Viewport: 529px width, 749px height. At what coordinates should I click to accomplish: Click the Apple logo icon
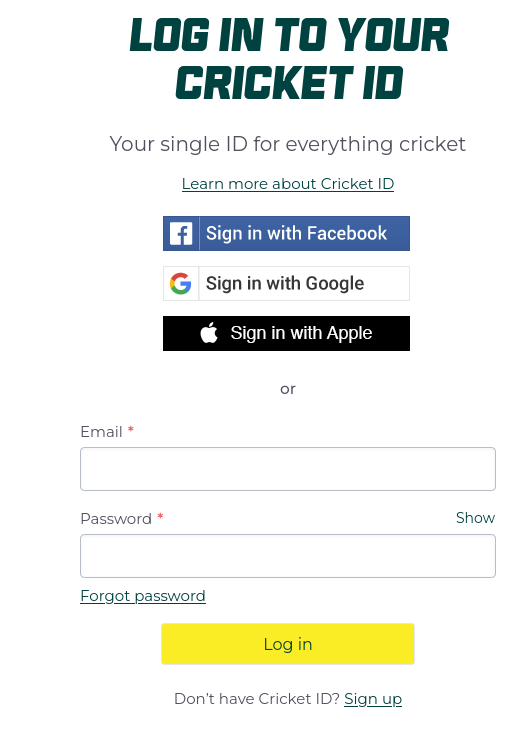(209, 333)
